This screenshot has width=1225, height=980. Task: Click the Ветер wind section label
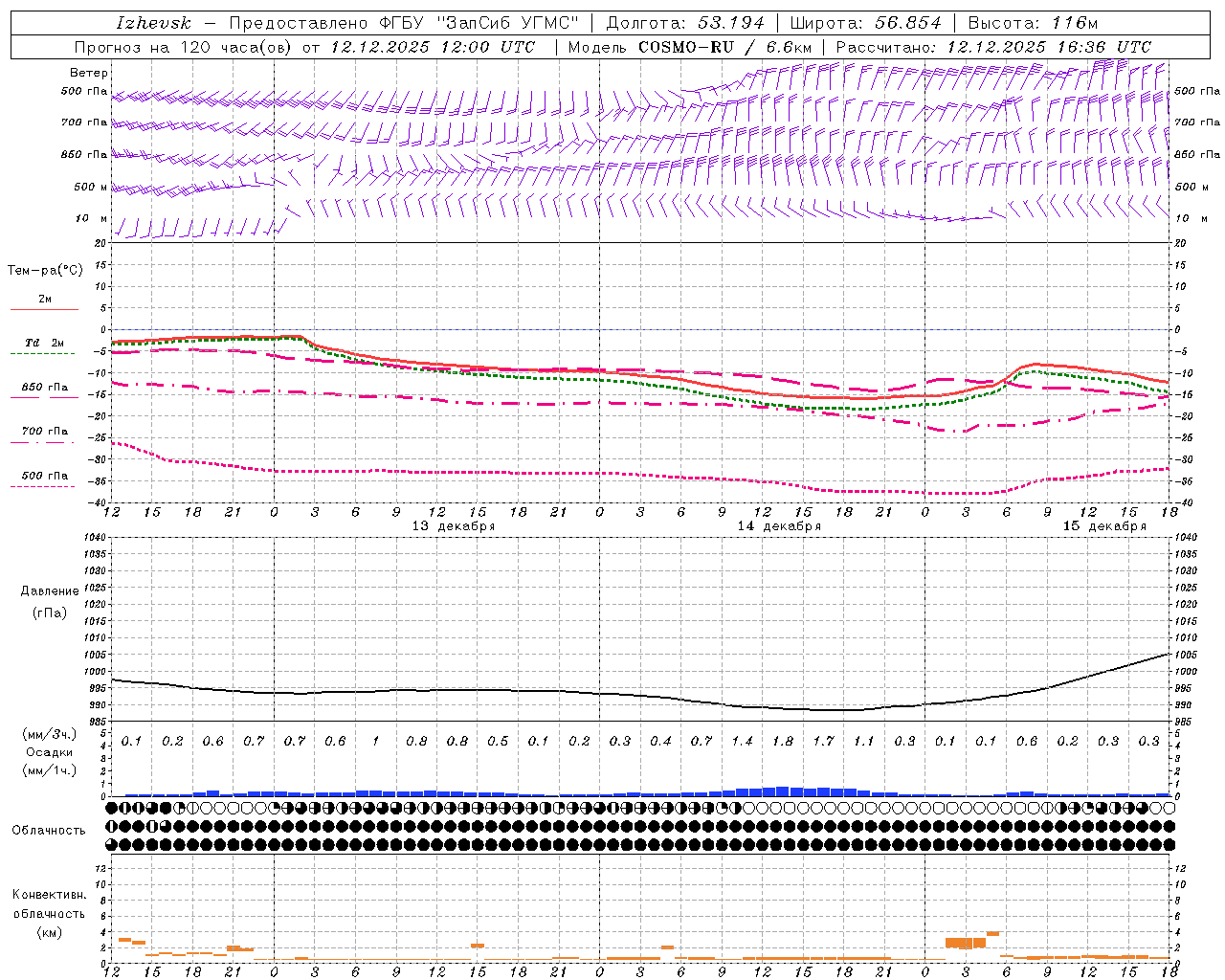click(x=89, y=73)
